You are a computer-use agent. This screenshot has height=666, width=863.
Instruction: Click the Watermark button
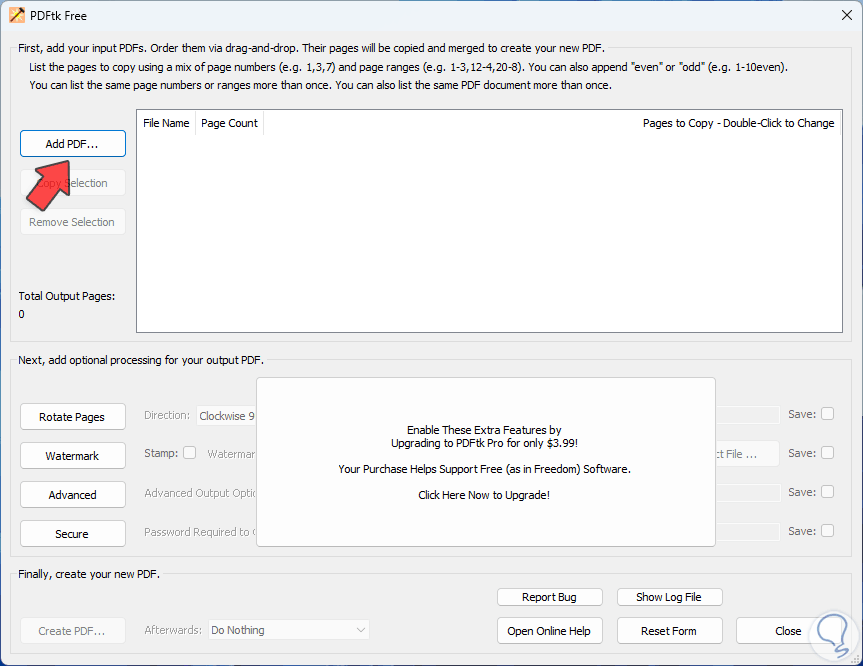[x=73, y=456]
